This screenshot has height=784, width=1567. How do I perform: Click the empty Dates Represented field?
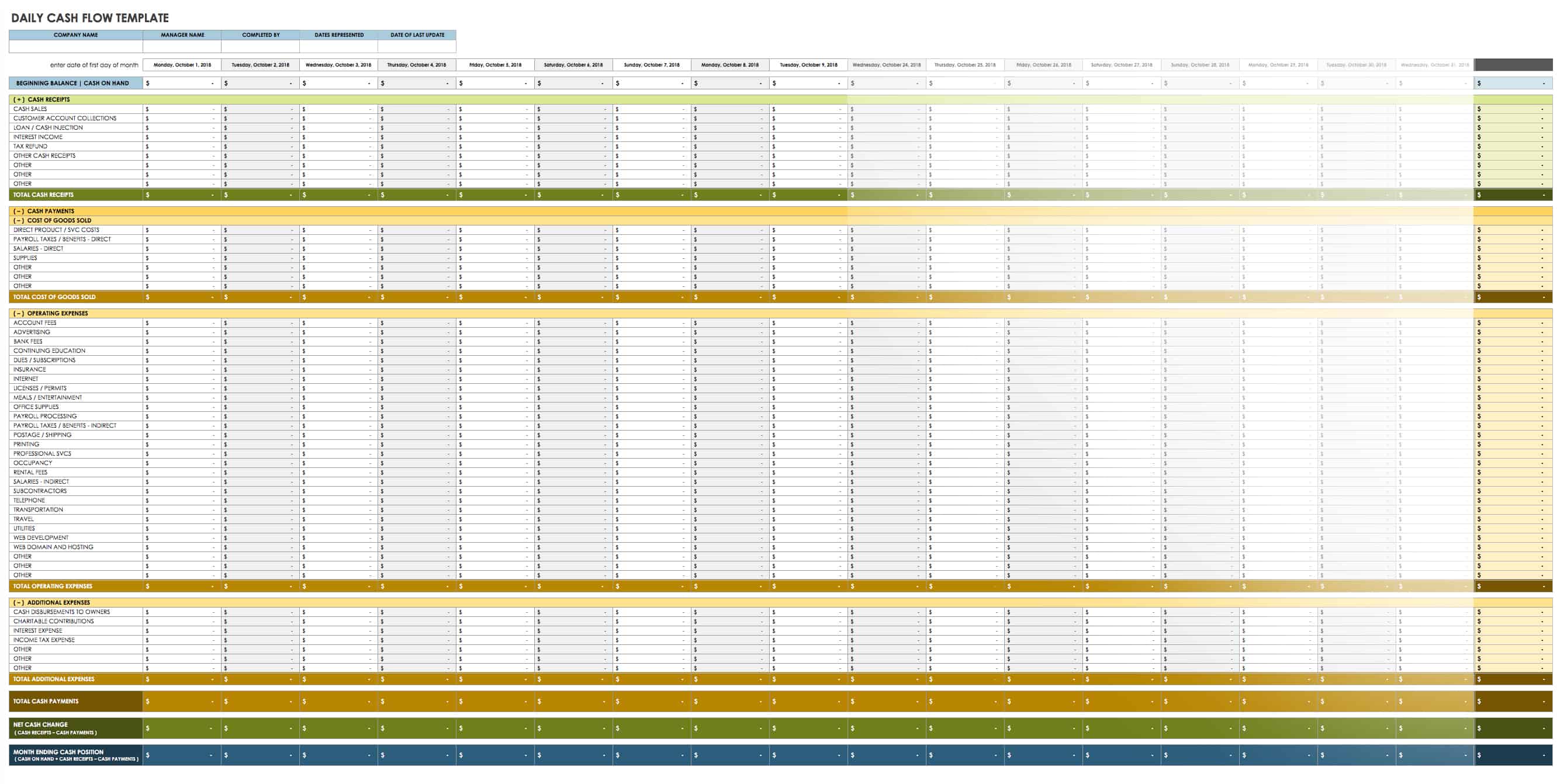[x=339, y=46]
